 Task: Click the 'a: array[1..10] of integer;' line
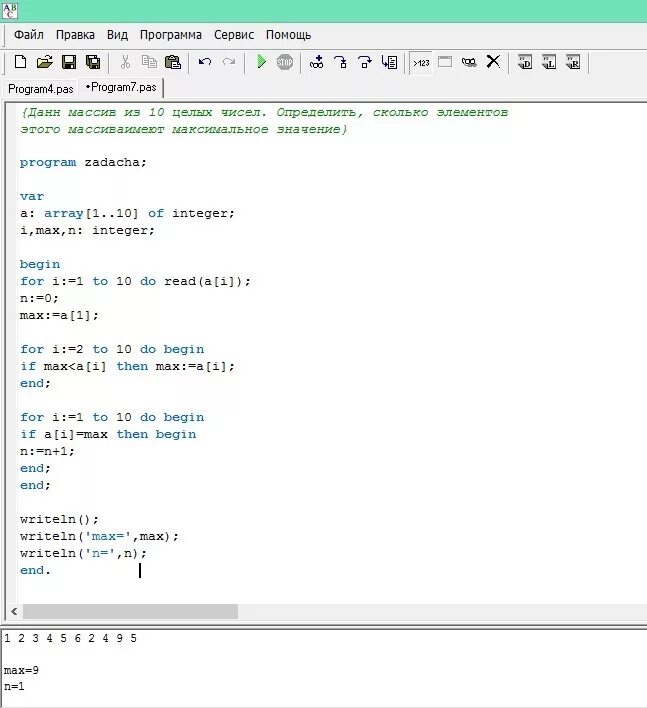127,213
